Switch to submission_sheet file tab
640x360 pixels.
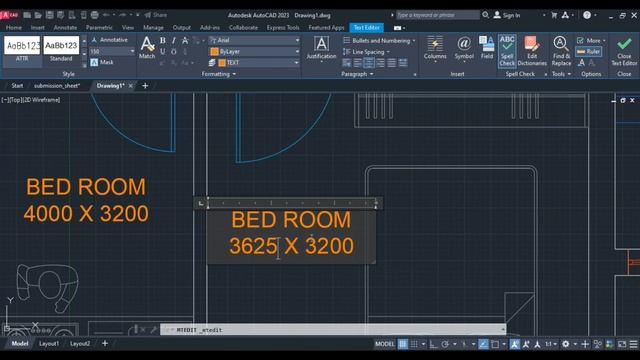click(57, 86)
